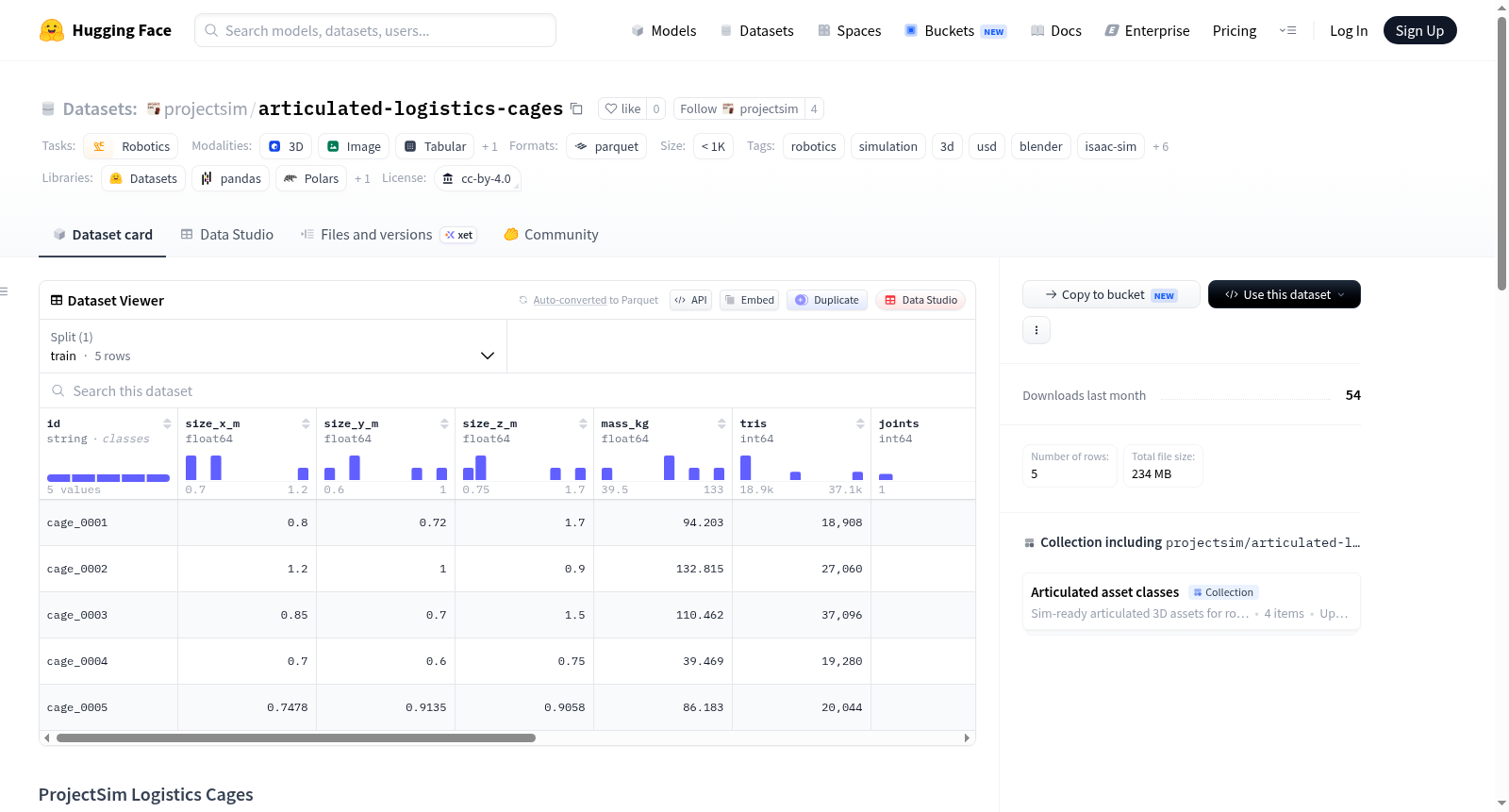The width and height of the screenshot is (1509, 812).
Task: Click the Search this dataset field
Action: point(507,390)
